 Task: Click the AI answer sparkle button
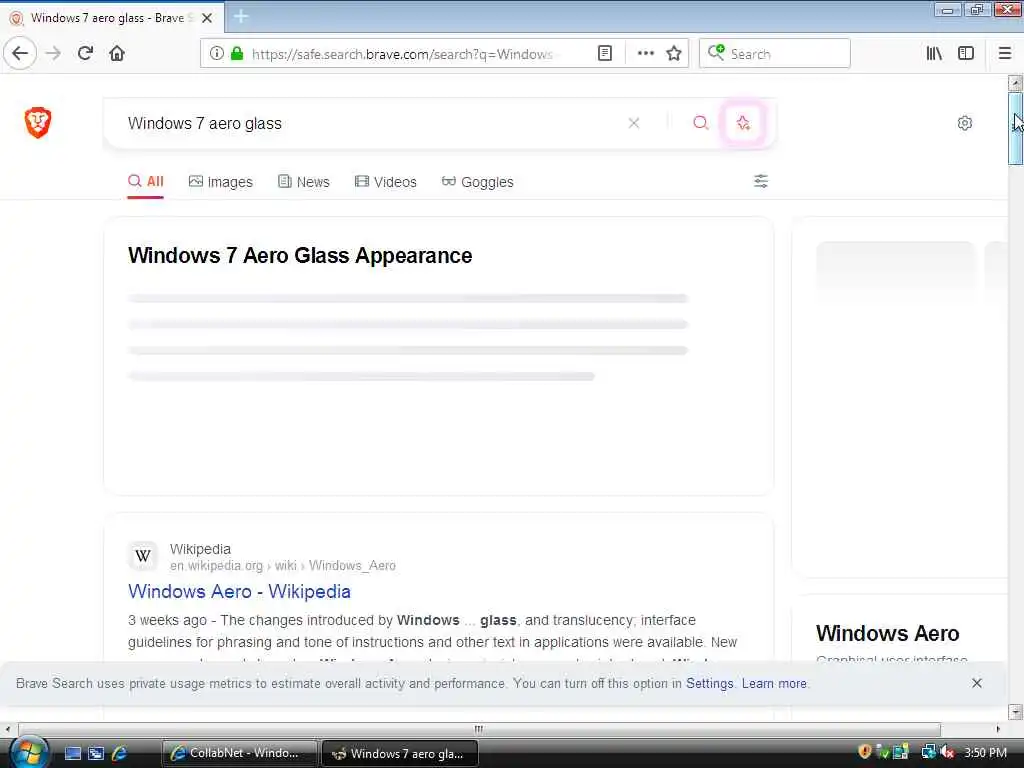pos(743,123)
